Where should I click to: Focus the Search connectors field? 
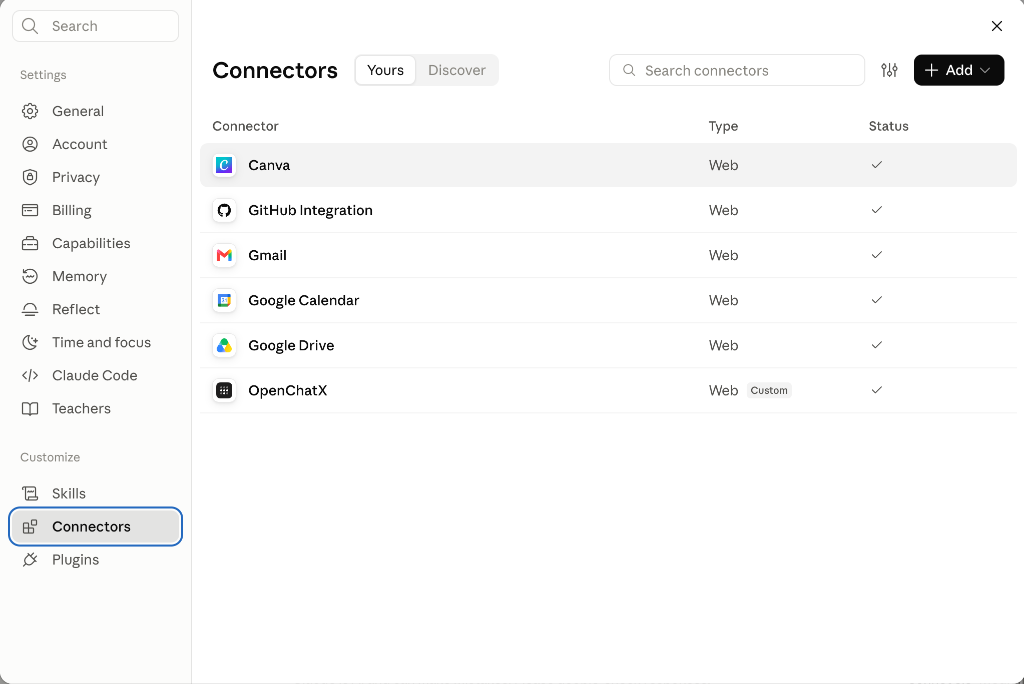pos(737,70)
